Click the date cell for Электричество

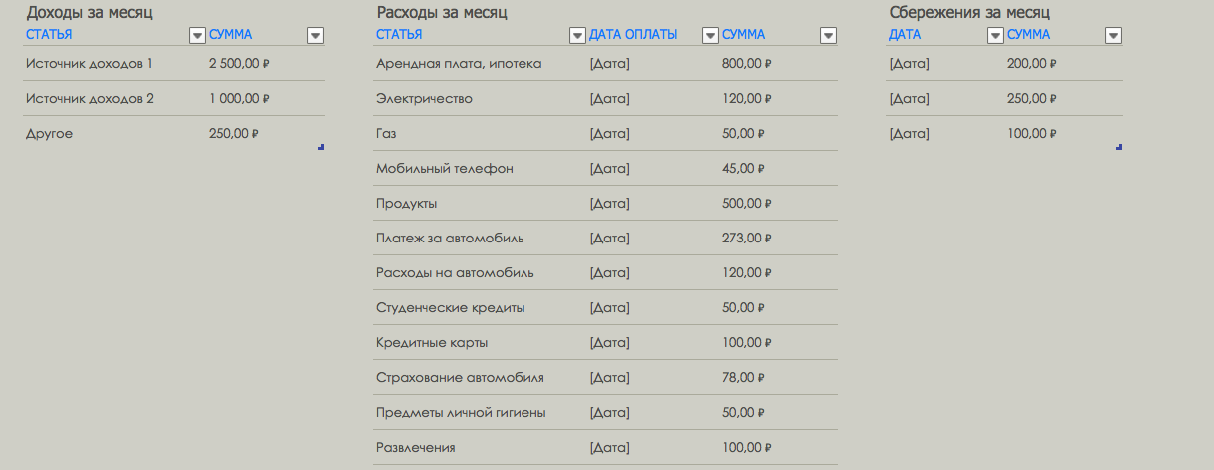tap(610, 99)
